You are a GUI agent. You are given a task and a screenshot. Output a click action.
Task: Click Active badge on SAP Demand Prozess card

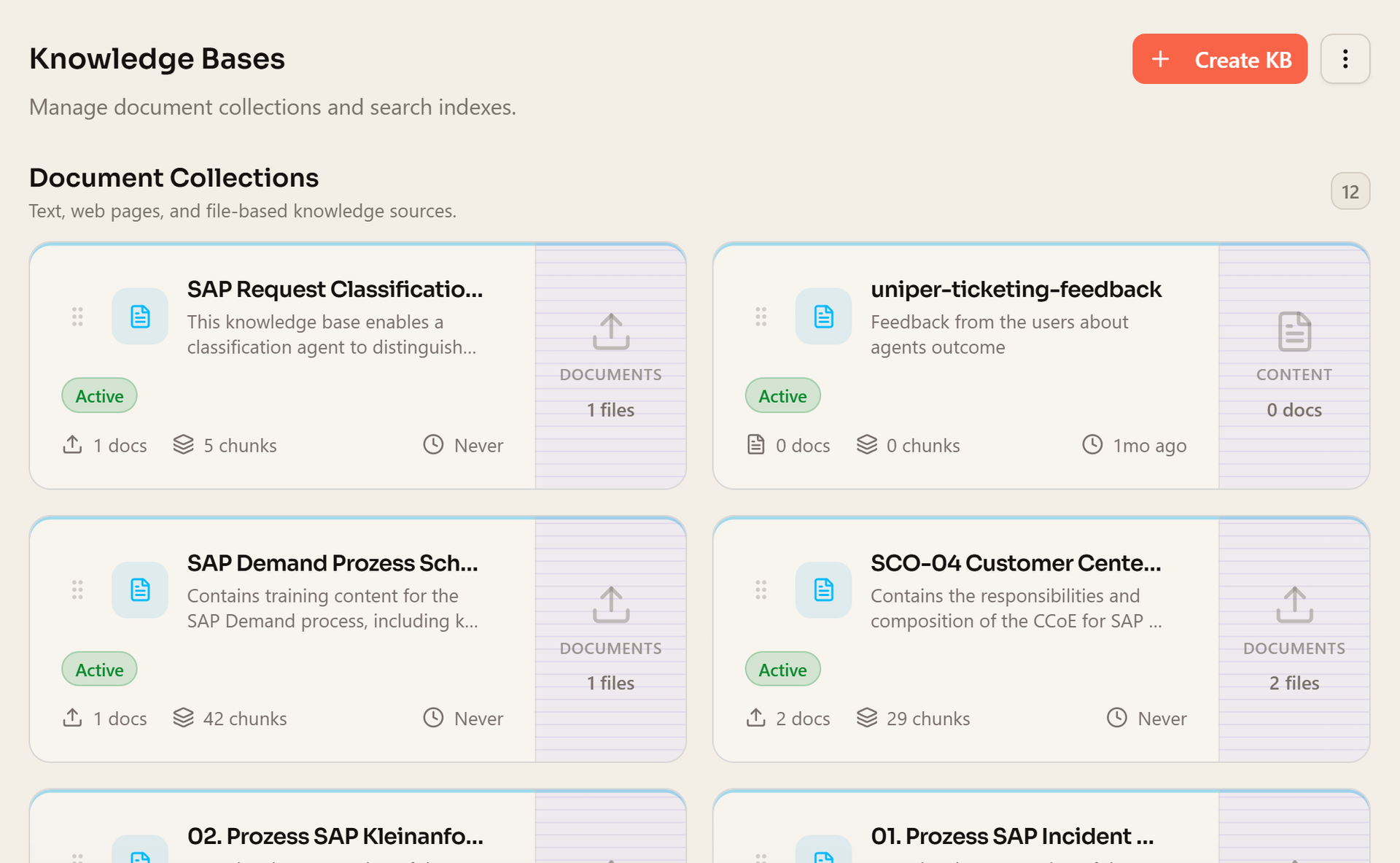(99, 669)
